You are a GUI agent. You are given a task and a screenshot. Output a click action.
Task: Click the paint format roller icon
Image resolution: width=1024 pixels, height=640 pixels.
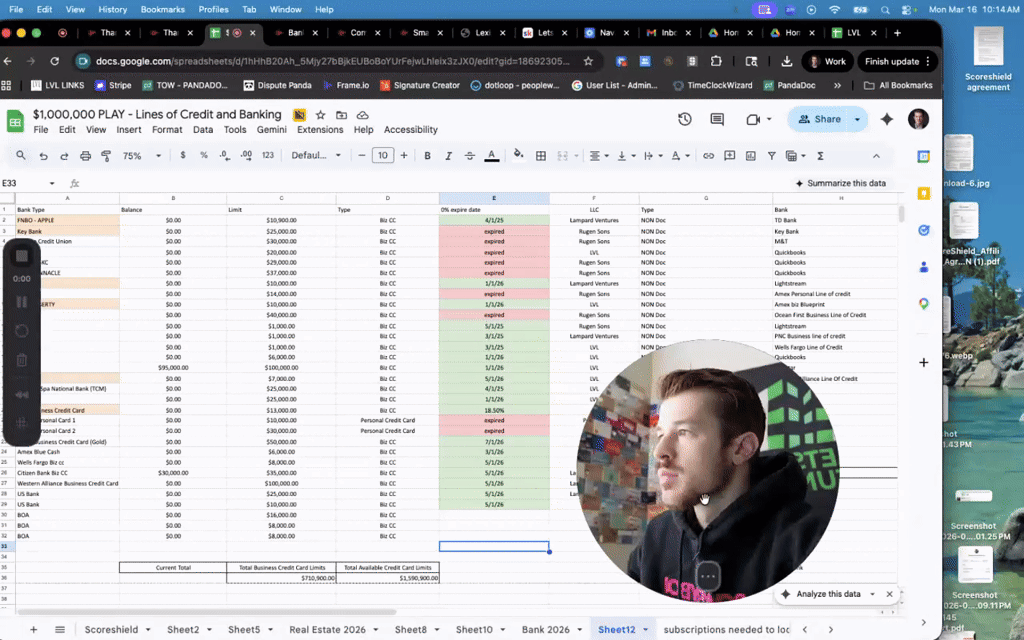pyautogui.click(x=106, y=155)
